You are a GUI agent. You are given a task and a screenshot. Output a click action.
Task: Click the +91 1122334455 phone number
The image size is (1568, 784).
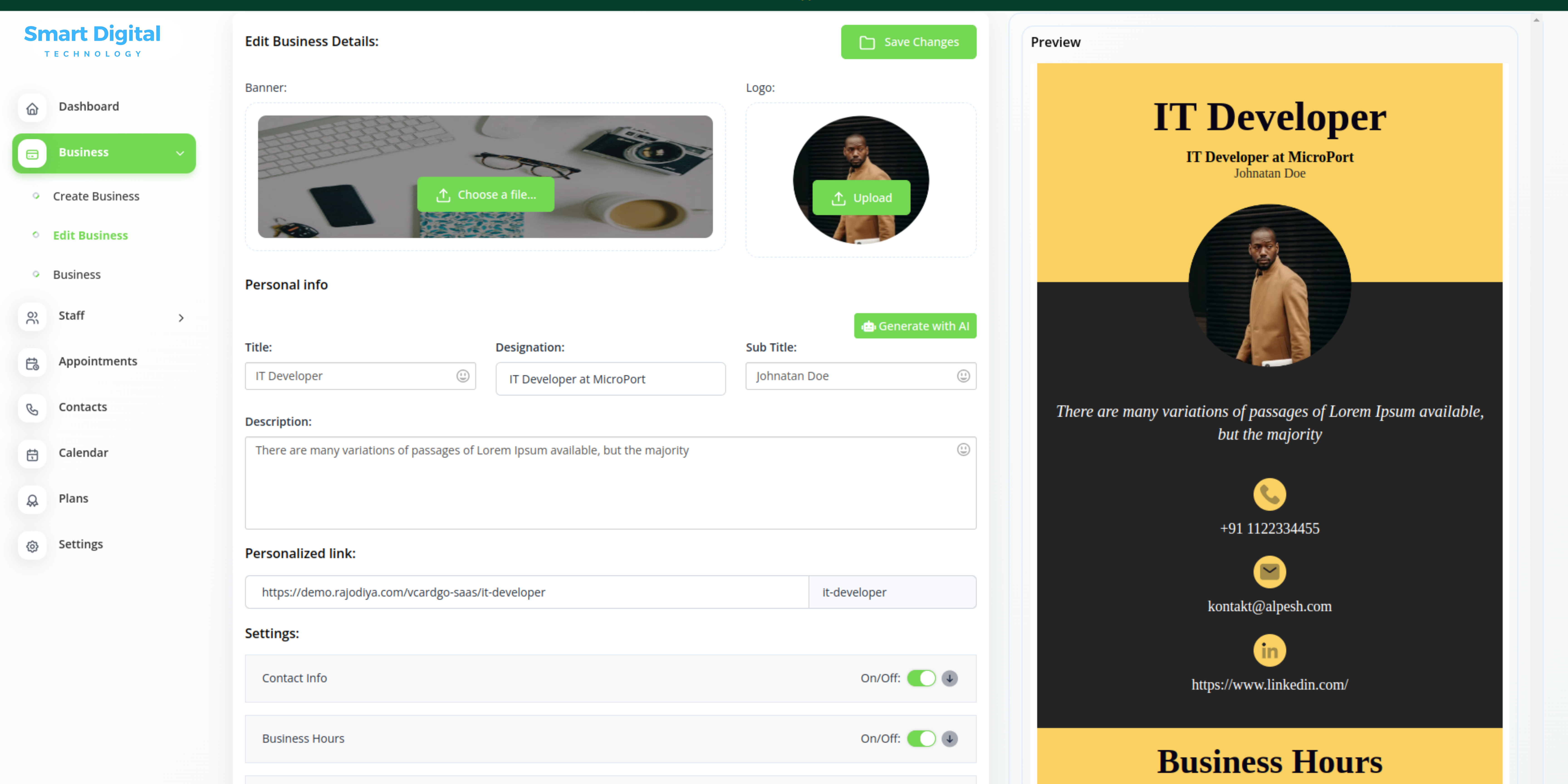pos(1269,528)
